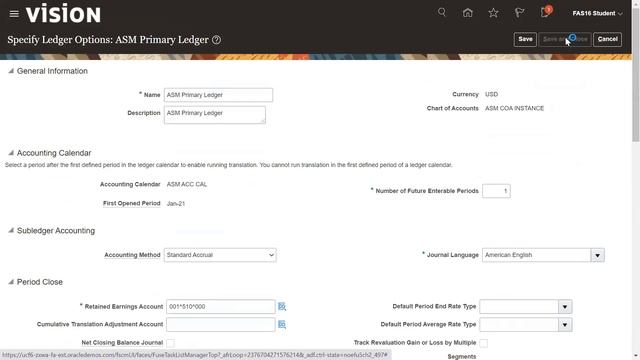
Task: Click the Default Period End Rate Type box
Action: point(519,307)
